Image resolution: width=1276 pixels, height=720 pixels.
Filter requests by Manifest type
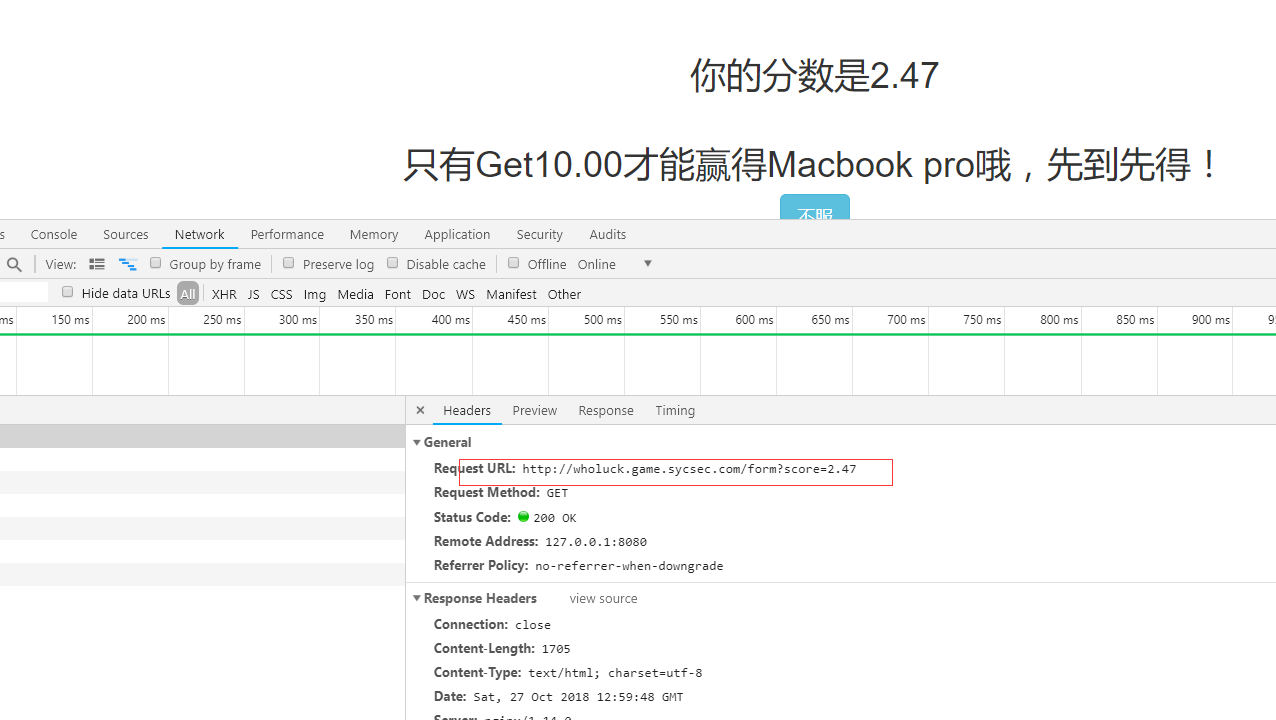(x=512, y=294)
